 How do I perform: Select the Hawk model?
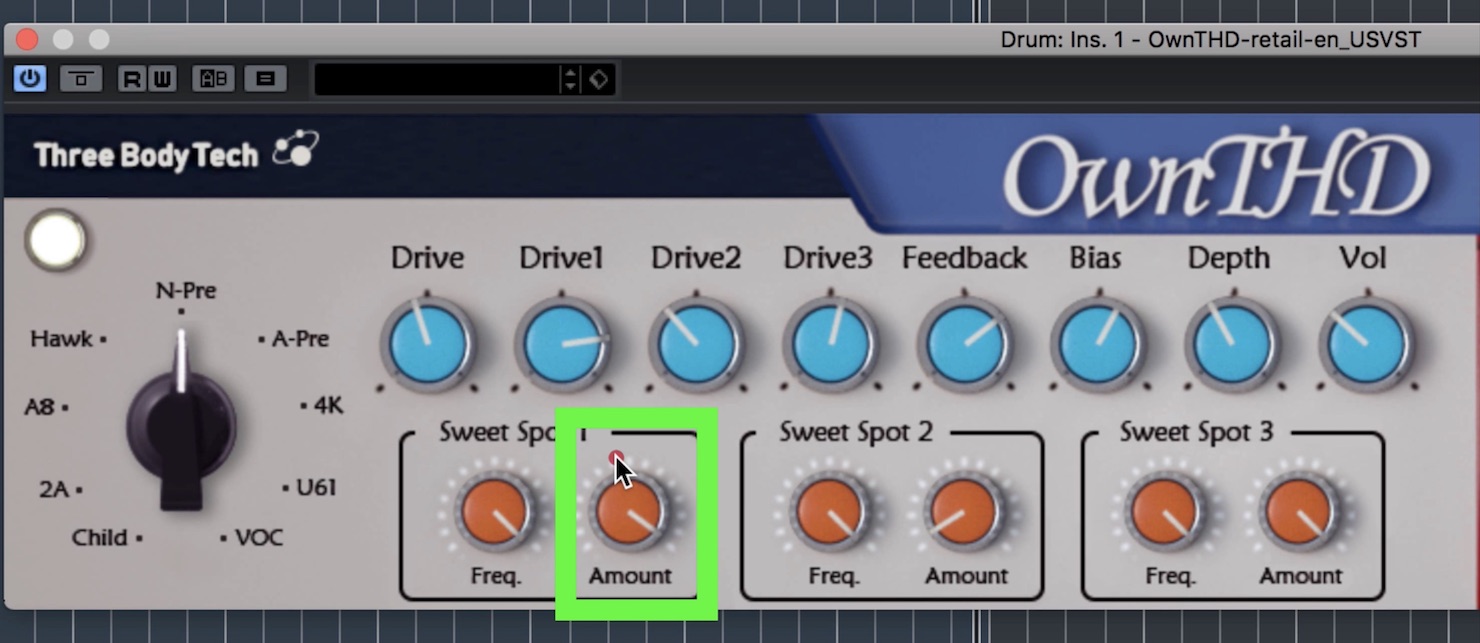point(61,339)
